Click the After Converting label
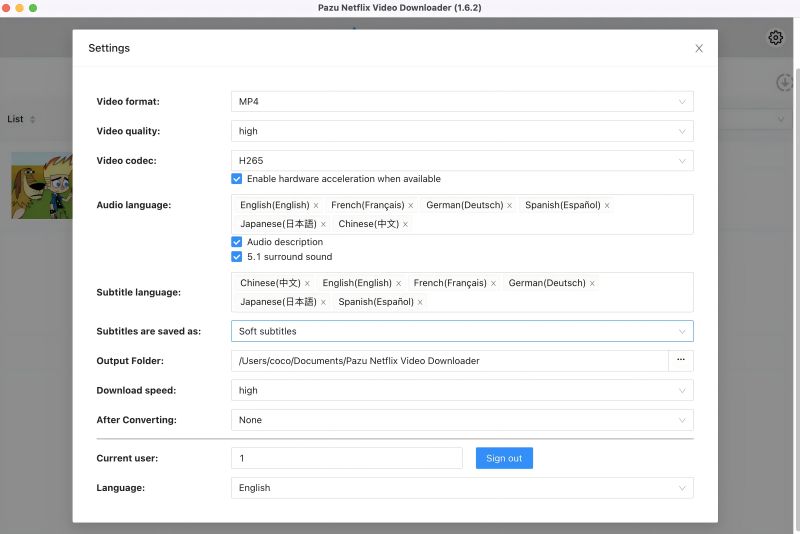Viewport: 800px width, 534px height. (x=136, y=420)
